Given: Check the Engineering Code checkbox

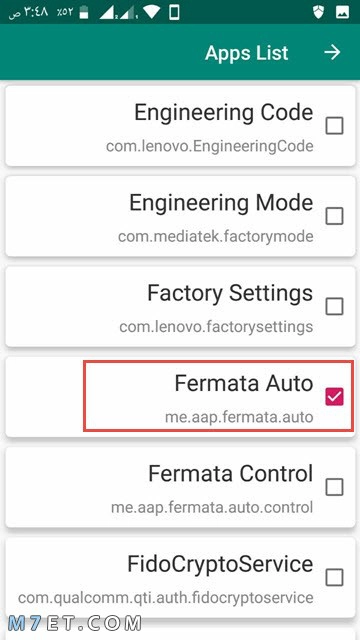Looking at the screenshot, I should 334,126.
